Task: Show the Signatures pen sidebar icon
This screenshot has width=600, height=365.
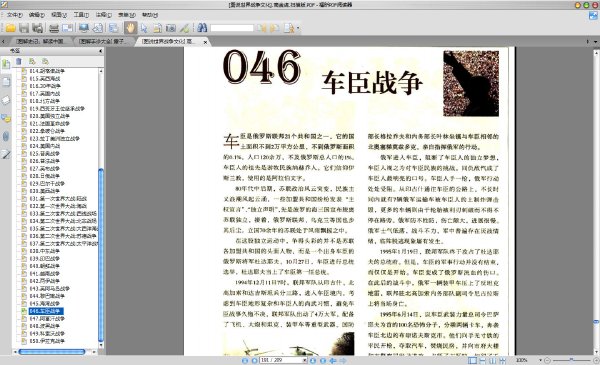Action: point(6,154)
